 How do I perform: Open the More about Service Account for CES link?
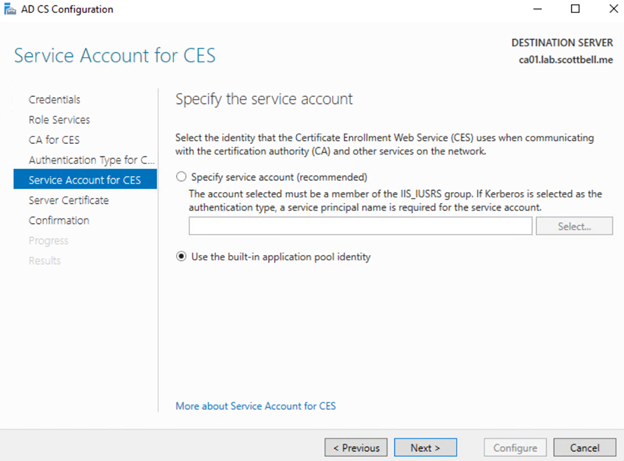pyautogui.click(x=255, y=406)
